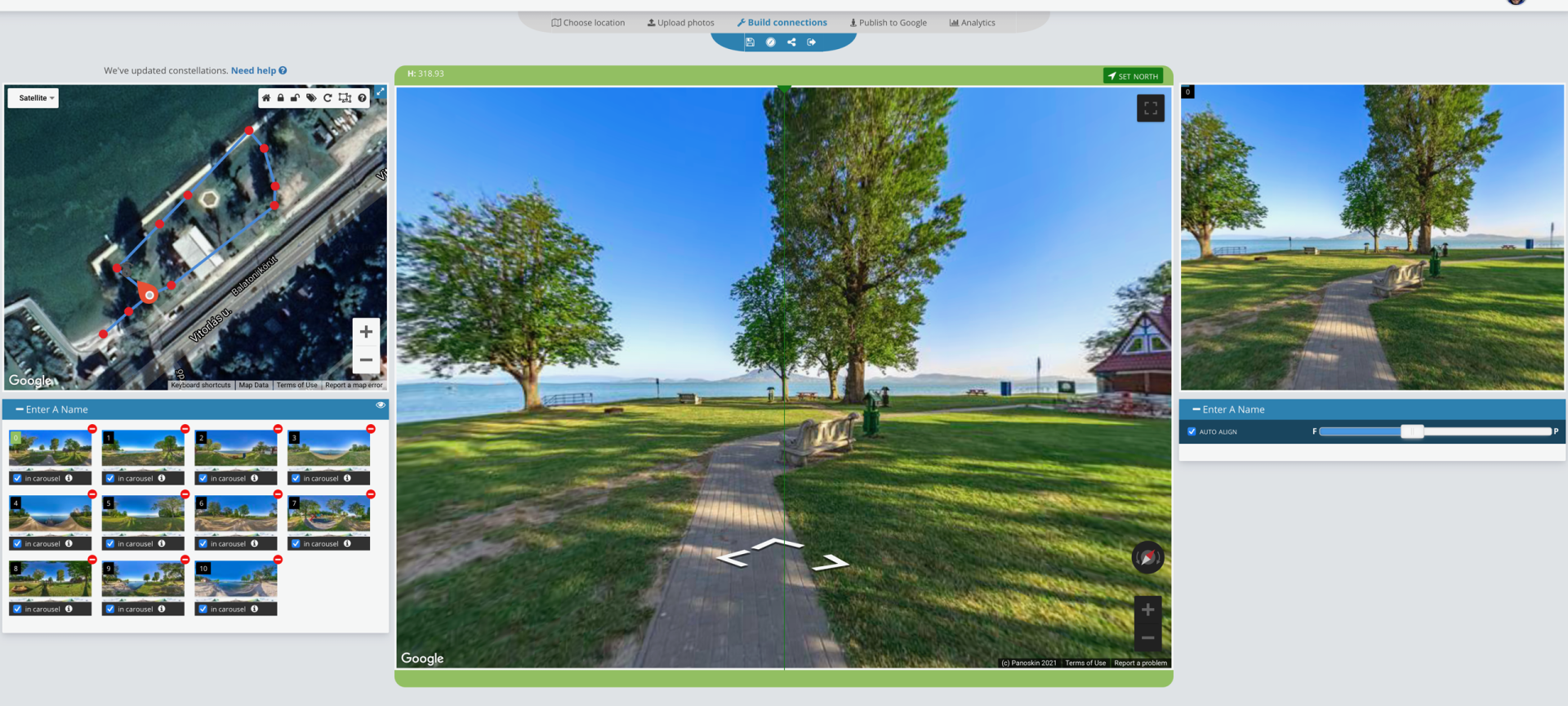
Task: Uncheck in carousel for photo 6
Action: pos(203,543)
